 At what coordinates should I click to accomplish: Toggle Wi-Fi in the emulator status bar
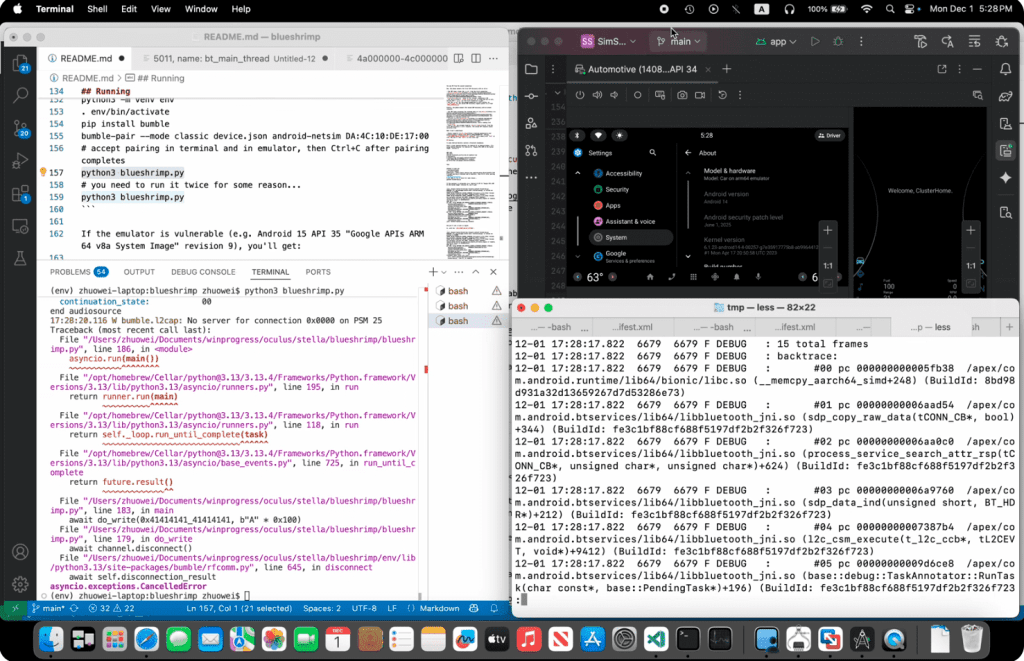pyautogui.click(x=598, y=135)
